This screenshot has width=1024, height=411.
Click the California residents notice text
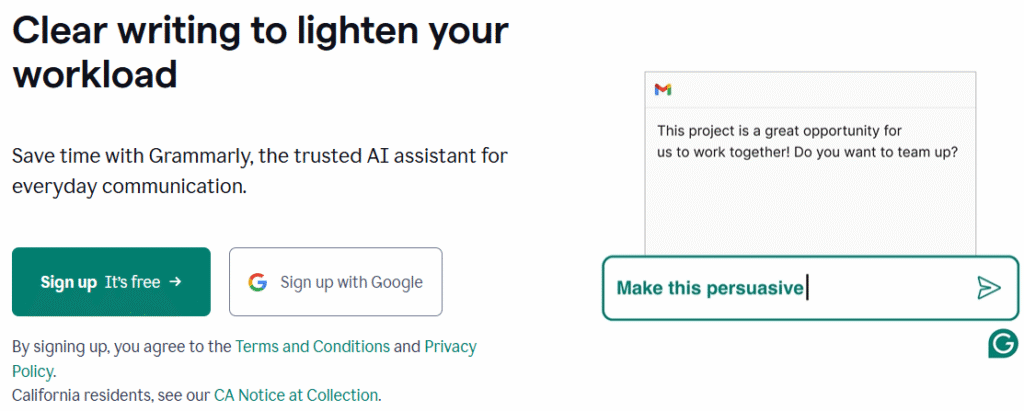tap(197, 395)
